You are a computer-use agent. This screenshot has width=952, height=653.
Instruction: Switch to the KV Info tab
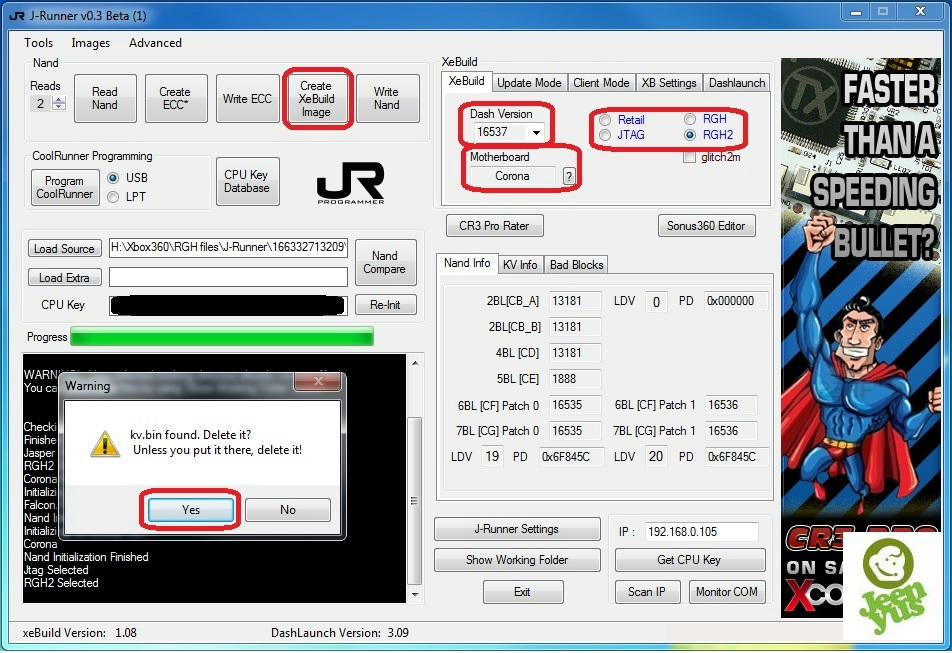pos(520,264)
